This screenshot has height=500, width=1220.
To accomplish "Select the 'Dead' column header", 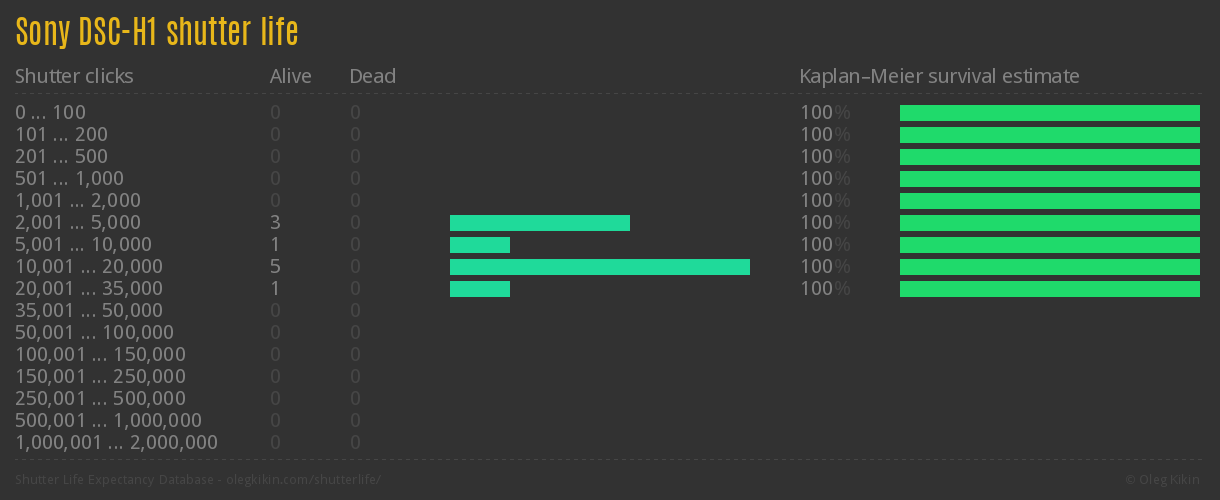I will point(372,76).
